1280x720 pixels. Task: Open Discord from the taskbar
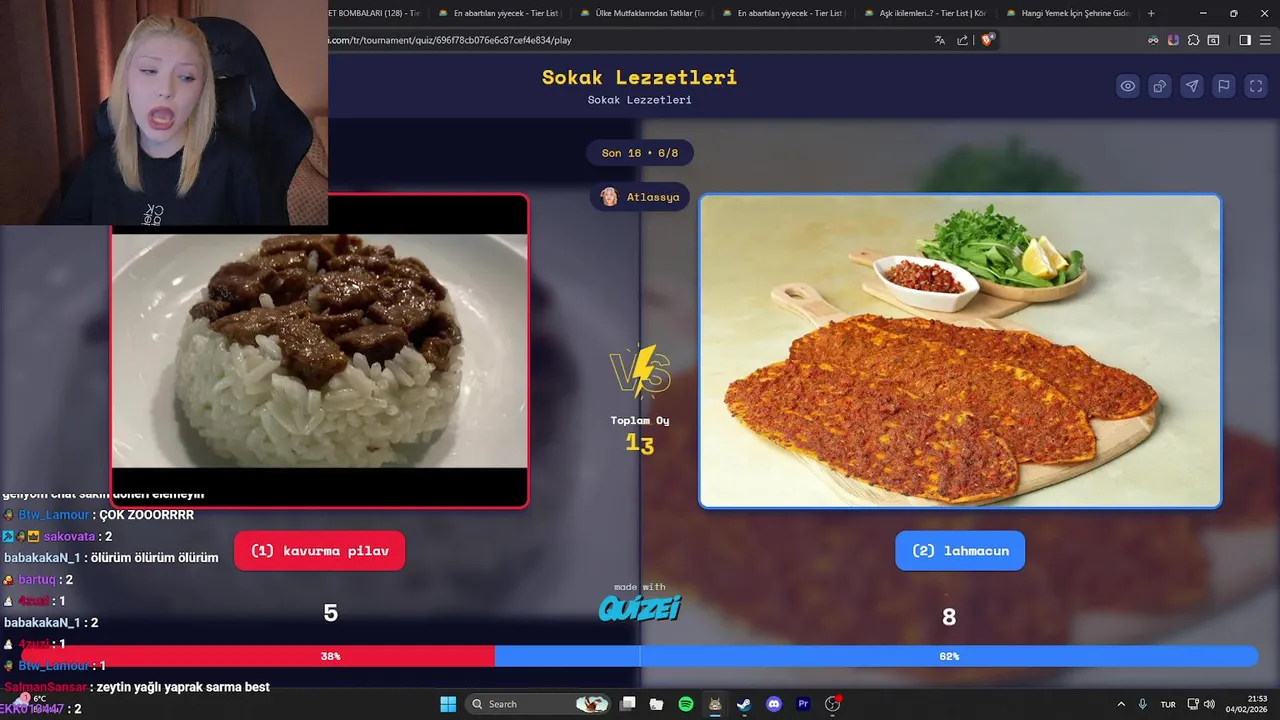pos(773,704)
